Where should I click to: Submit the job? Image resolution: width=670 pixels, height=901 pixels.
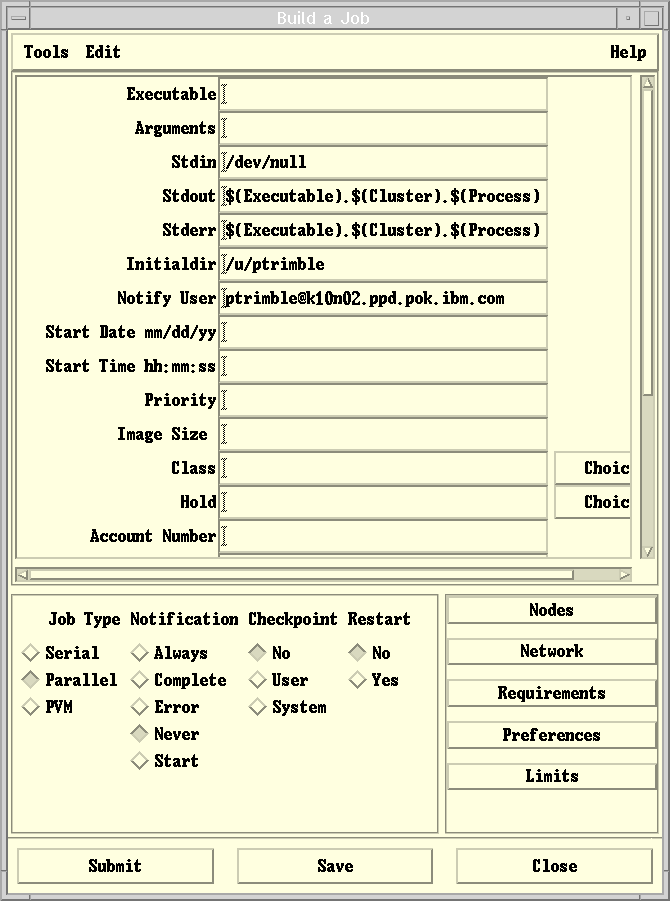pos(115,866)
